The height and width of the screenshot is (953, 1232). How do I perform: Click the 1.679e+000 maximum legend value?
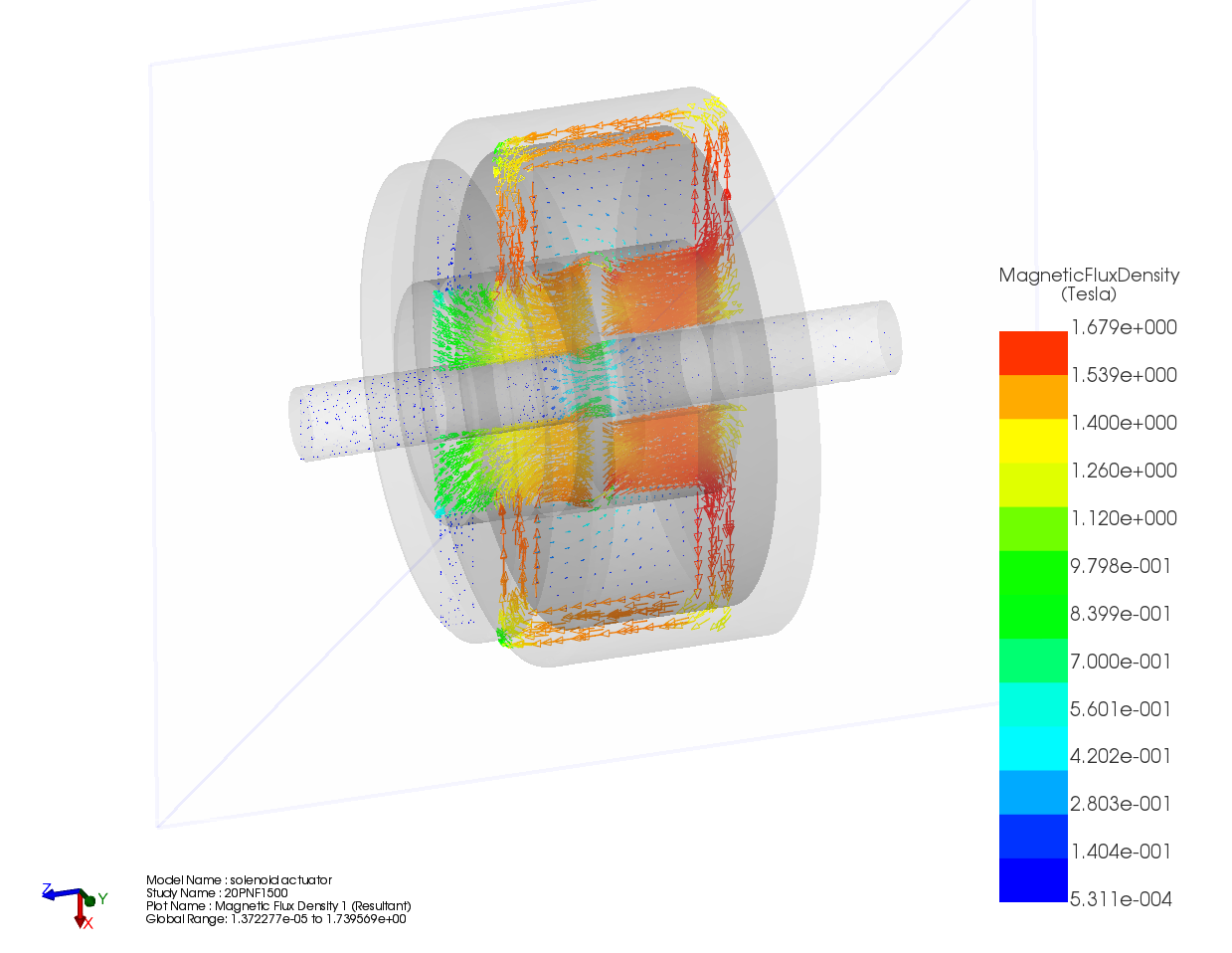[x=1123, y=327]
